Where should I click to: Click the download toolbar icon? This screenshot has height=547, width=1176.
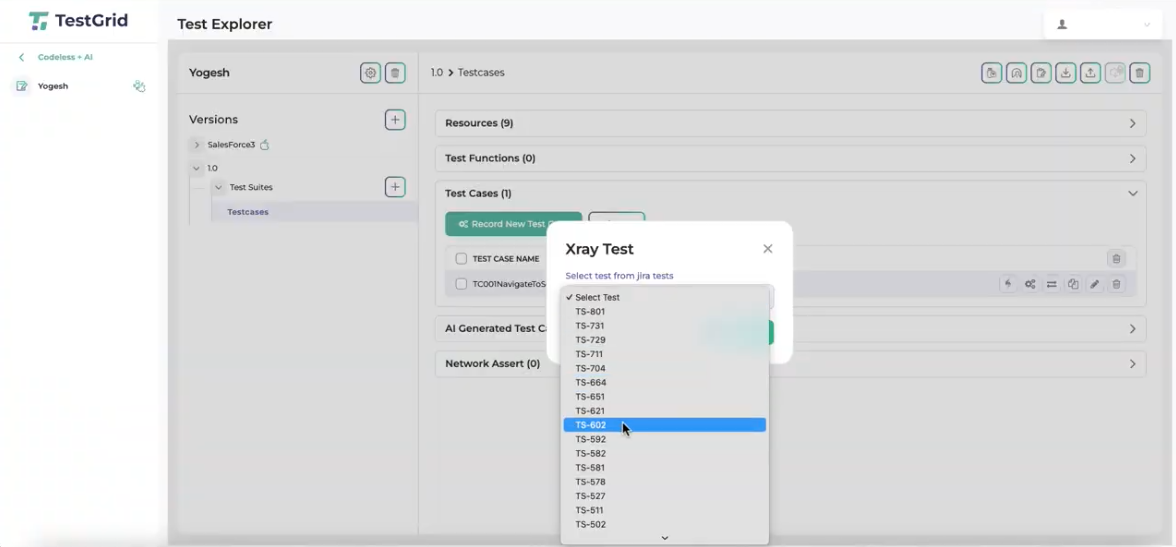coord(1066,73)
